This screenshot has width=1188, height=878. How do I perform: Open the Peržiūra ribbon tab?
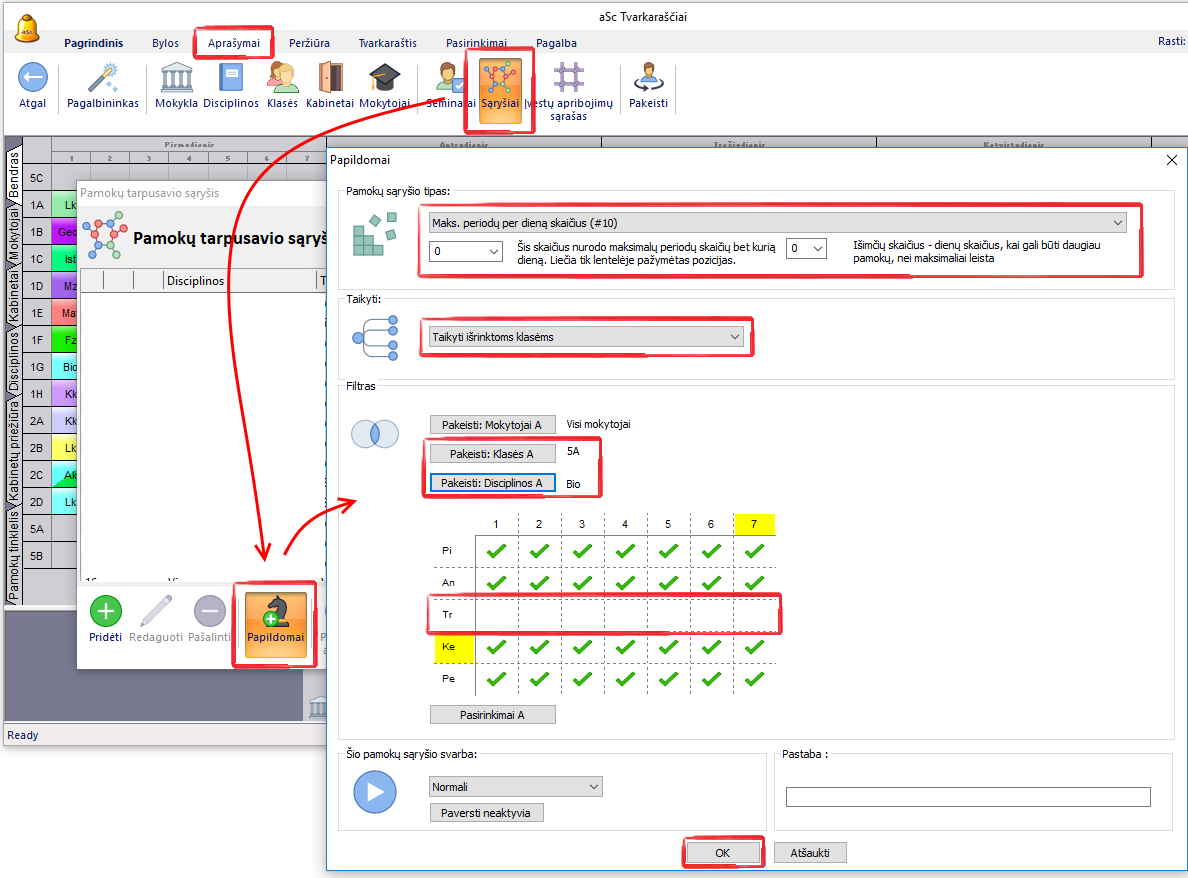[309, 43]
